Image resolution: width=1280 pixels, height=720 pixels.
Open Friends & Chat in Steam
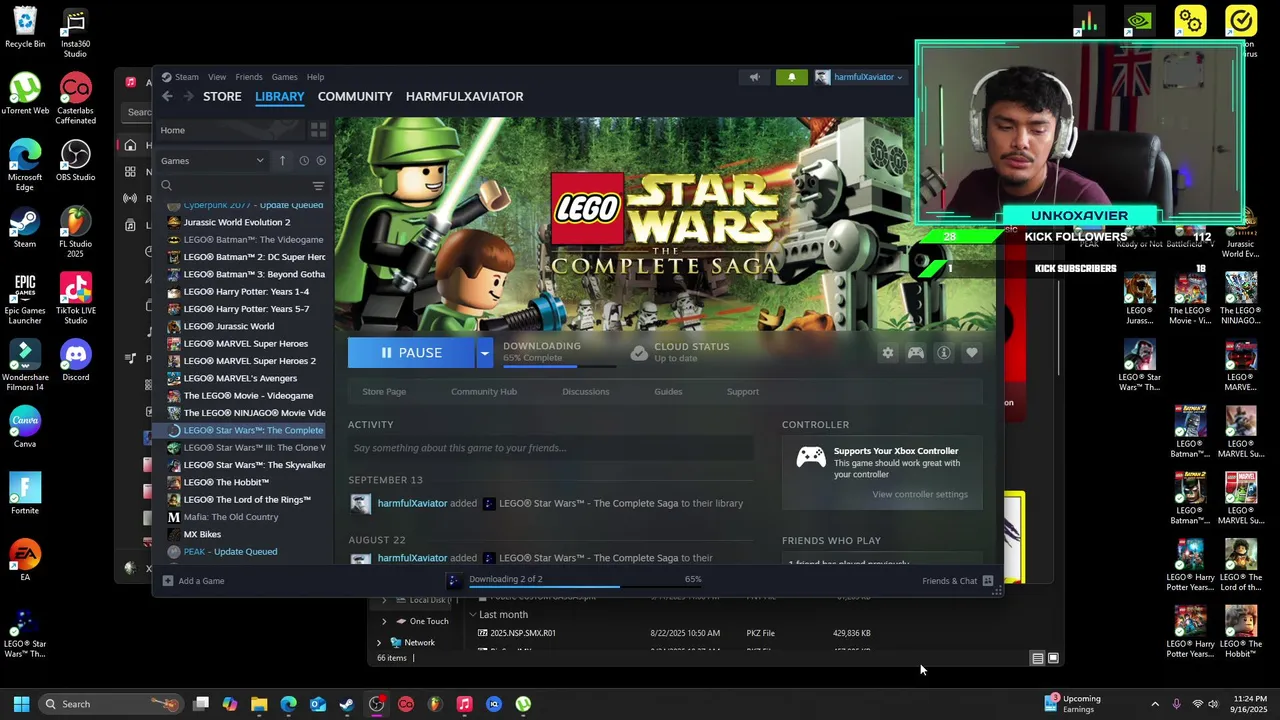point(957,581)
